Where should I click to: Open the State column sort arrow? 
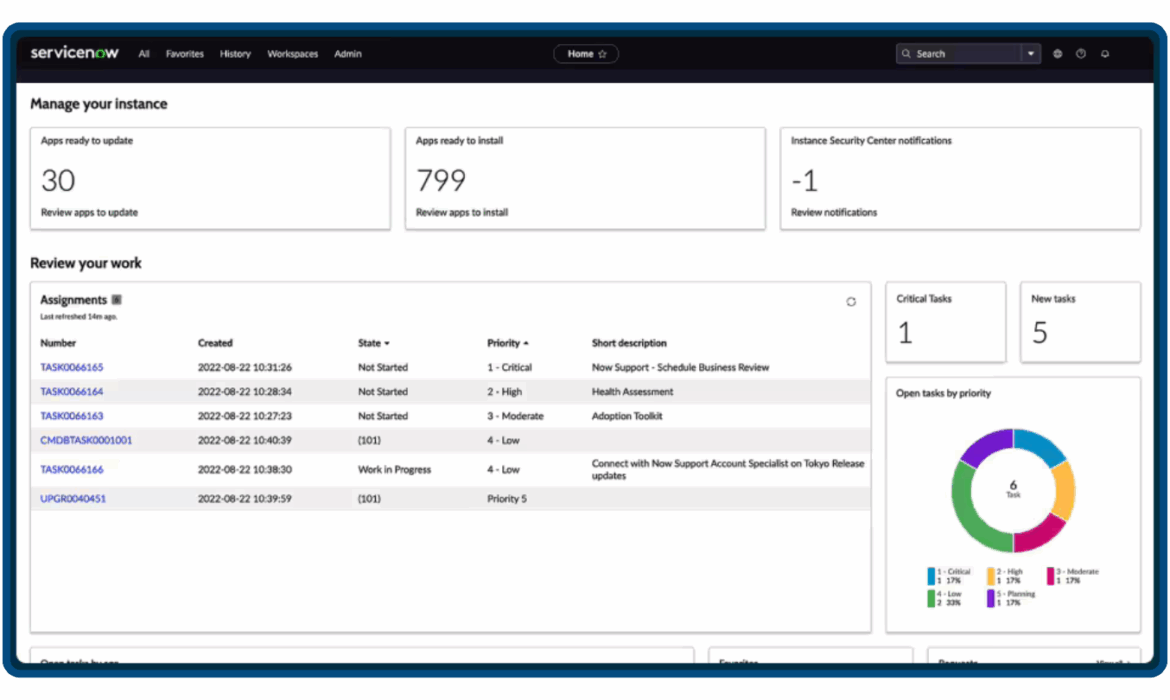coord(387,343)
